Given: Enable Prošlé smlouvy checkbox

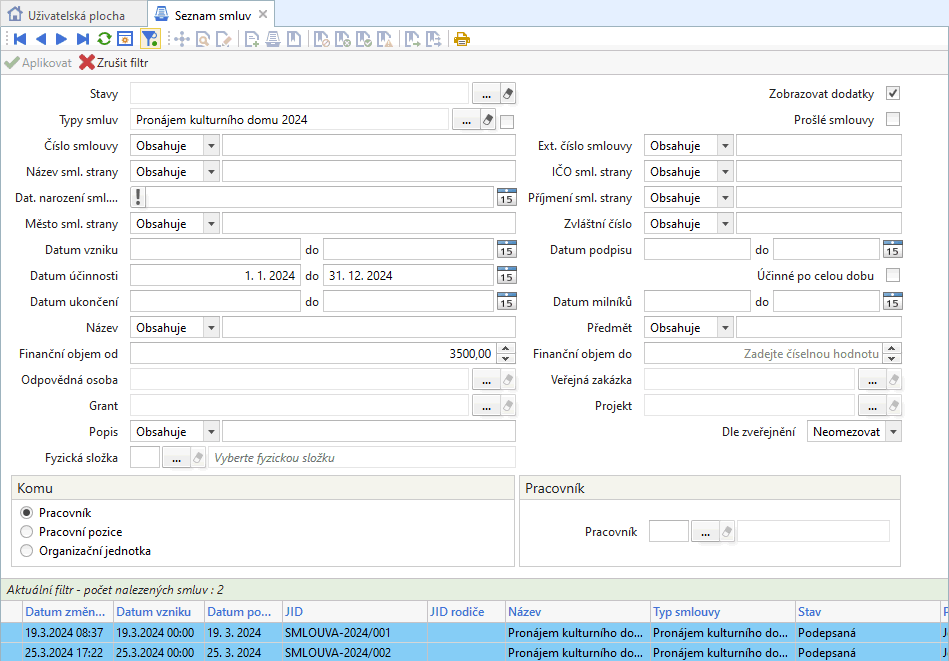Looking at the screenshot, I should [x=893, y=120].
